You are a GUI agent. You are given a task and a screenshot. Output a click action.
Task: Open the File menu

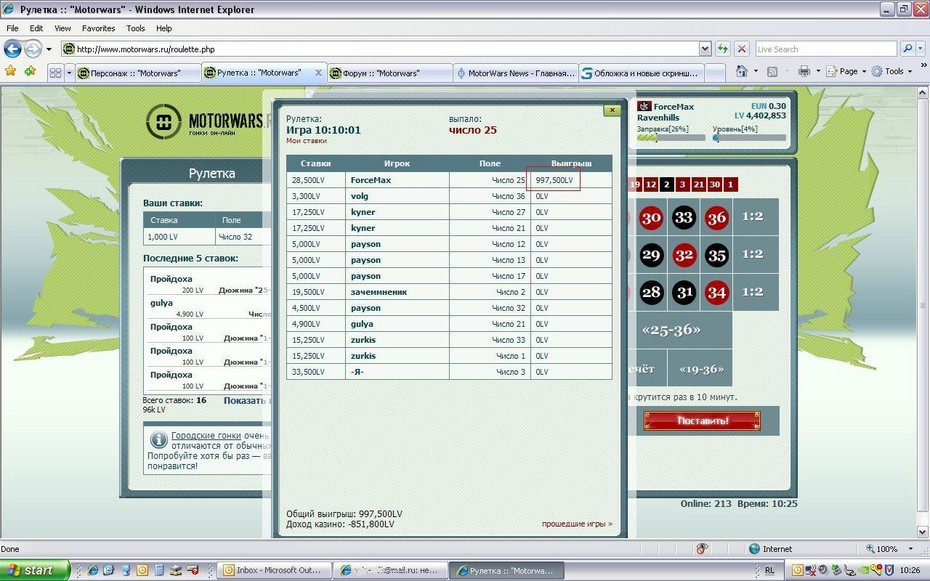[12, 28]
